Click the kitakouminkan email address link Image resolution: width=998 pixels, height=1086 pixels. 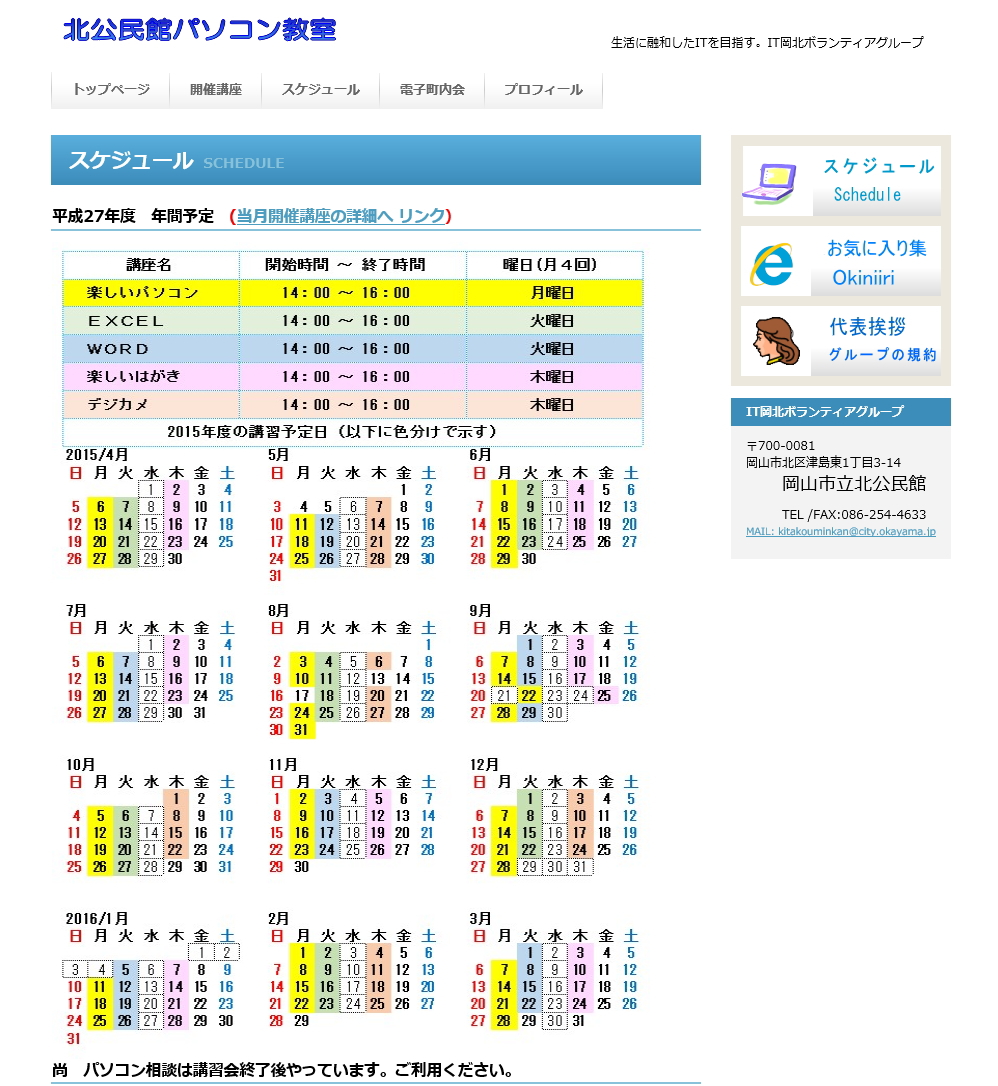click(x=840, y=531)
